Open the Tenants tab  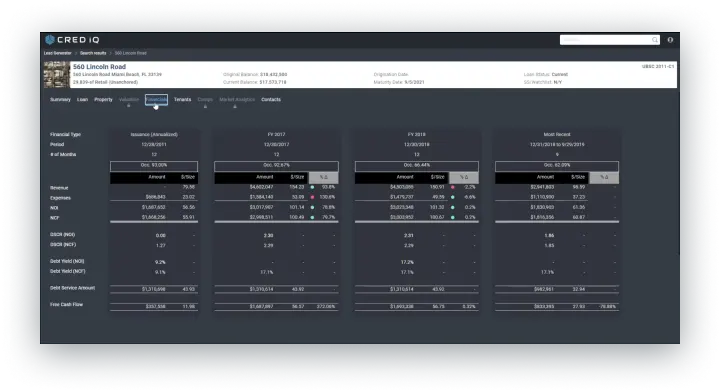point(182,100)
